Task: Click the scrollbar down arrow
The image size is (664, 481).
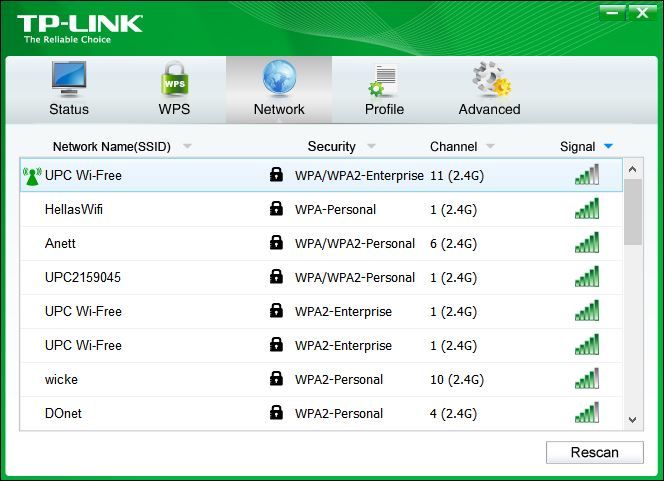Action: click(633, 420)
